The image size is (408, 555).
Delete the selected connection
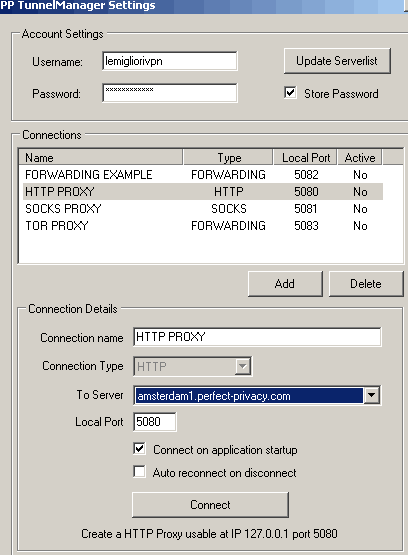(366, 284)
